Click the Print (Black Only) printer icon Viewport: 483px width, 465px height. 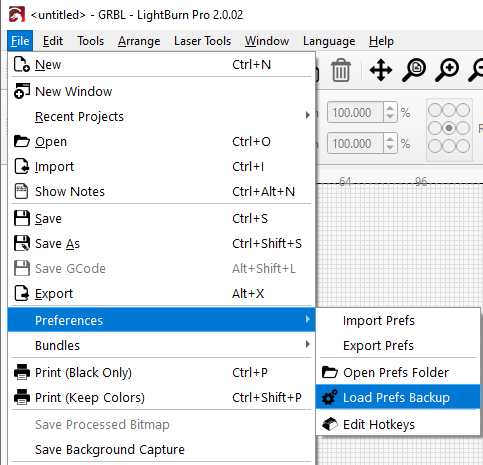click(22, 372)
